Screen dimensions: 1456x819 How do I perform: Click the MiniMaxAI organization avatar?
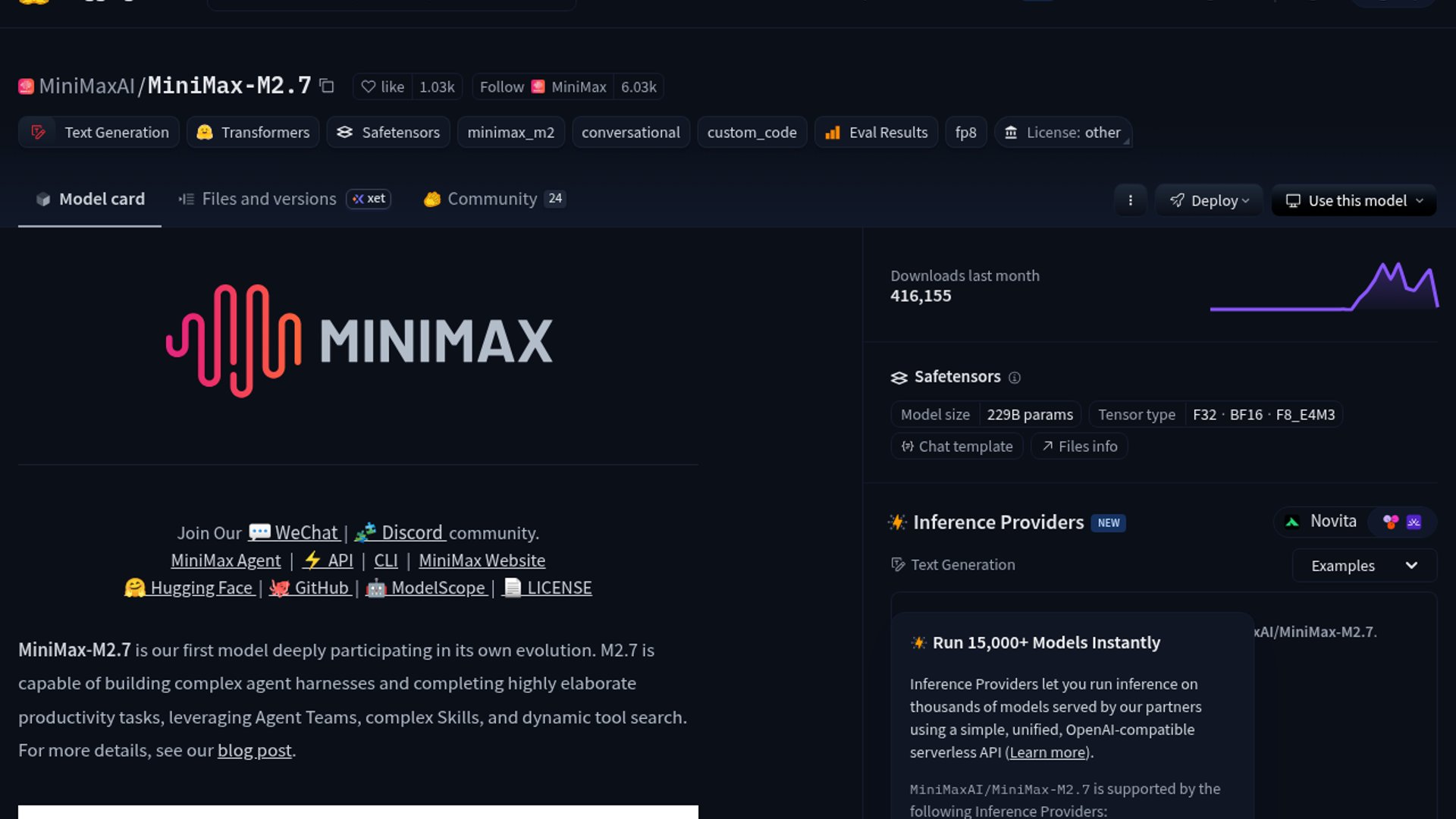coord(27,86)
